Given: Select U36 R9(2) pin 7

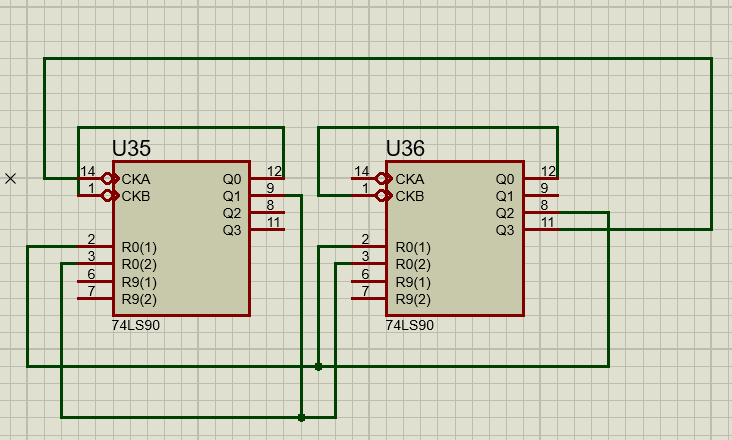Looking at the screenshot, I should pyautogui.click(x=369, y=298).
